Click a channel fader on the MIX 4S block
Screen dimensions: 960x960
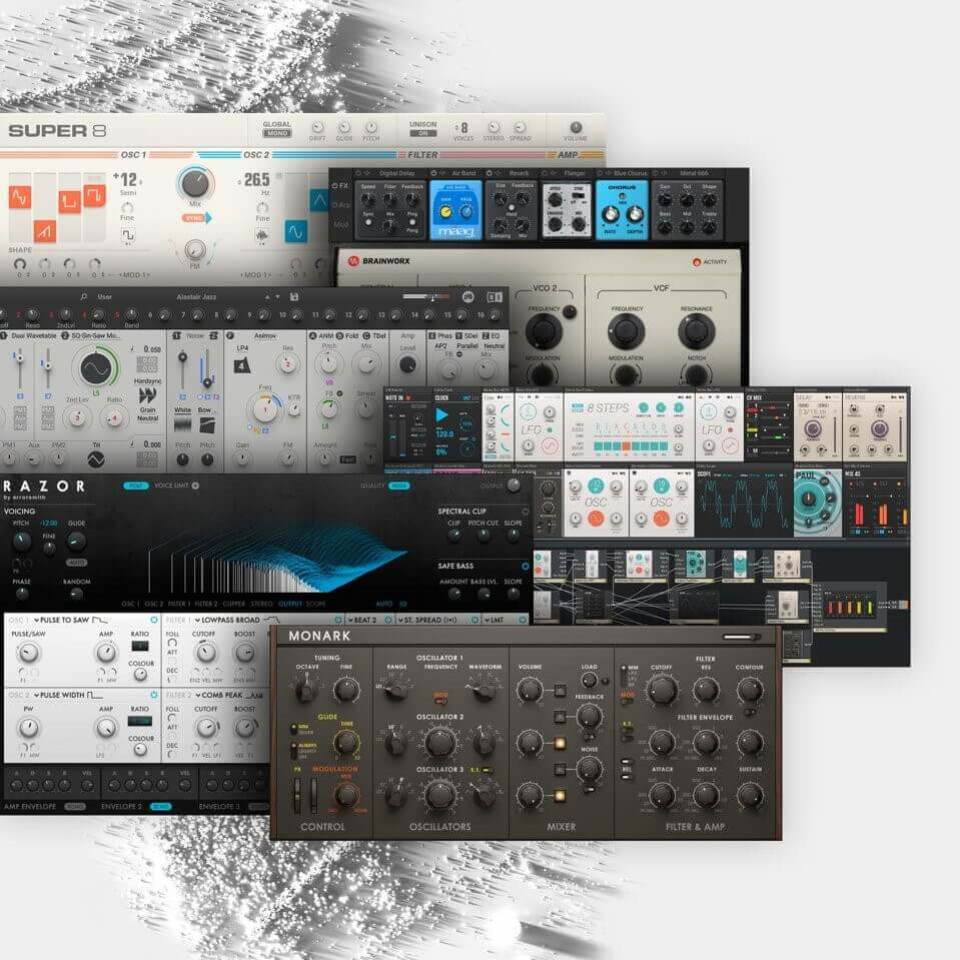(x=867, y=496)
